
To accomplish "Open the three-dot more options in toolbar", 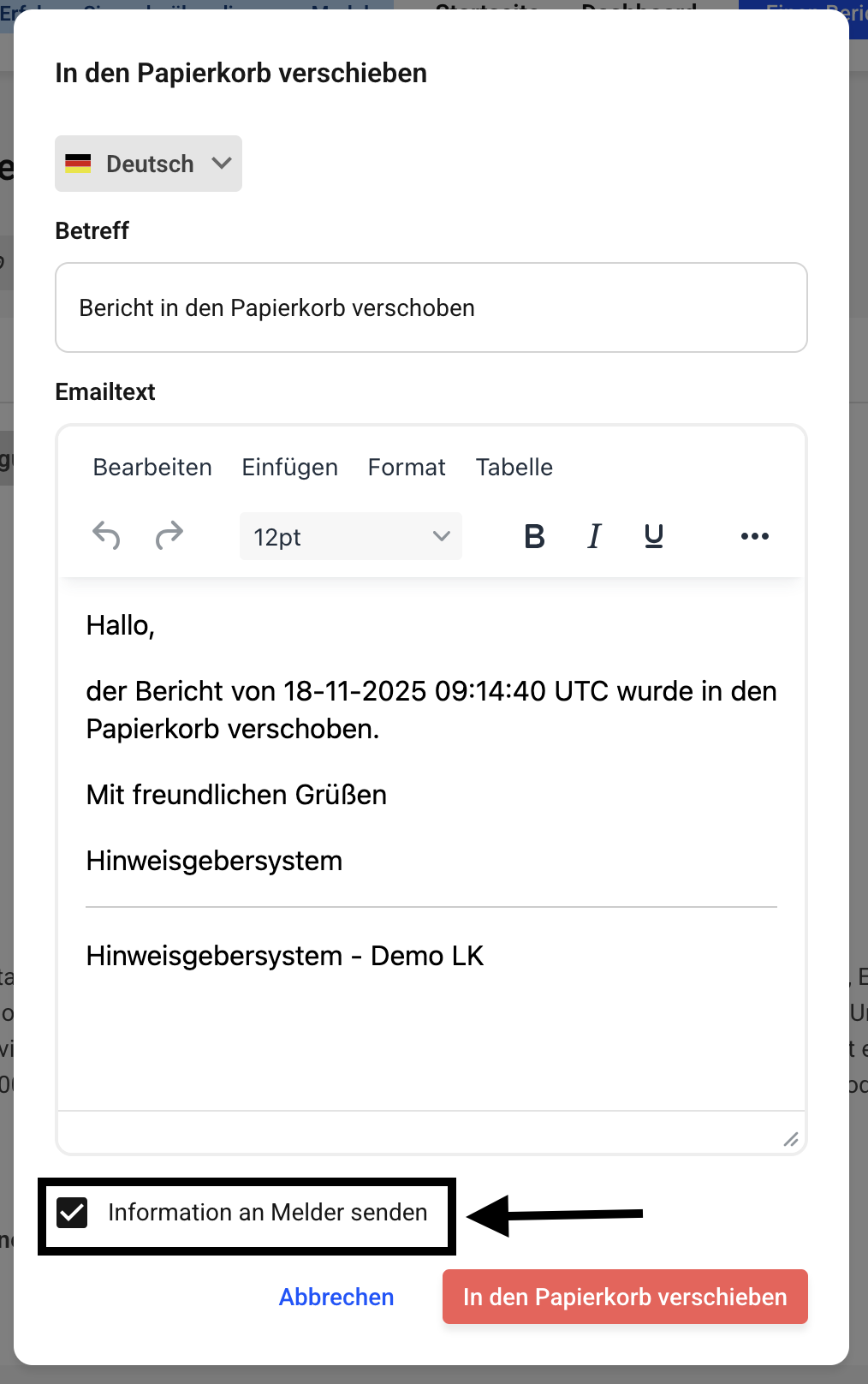I will pos(754,536).
